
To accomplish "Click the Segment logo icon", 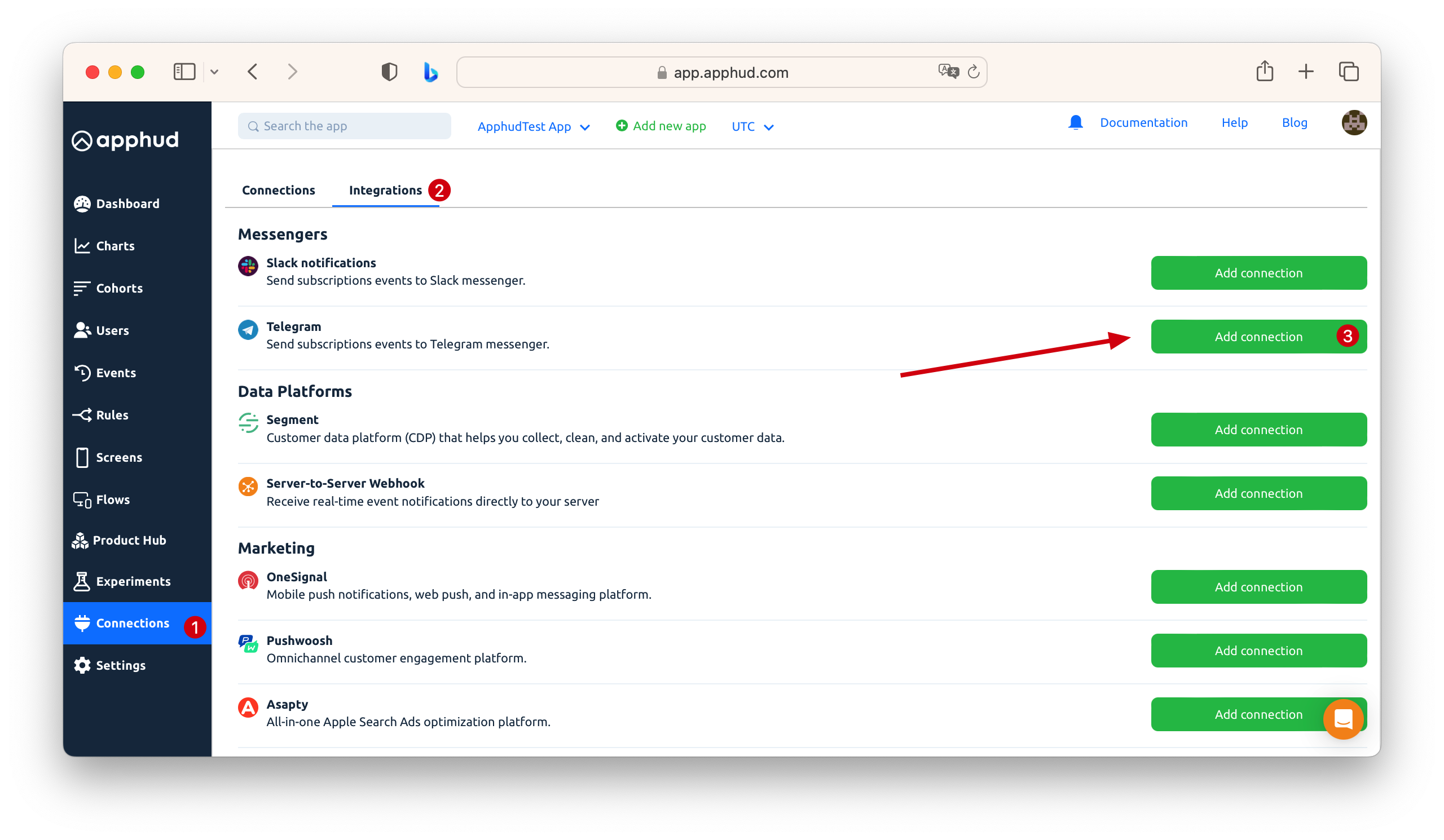I will [x=248, y=423].
